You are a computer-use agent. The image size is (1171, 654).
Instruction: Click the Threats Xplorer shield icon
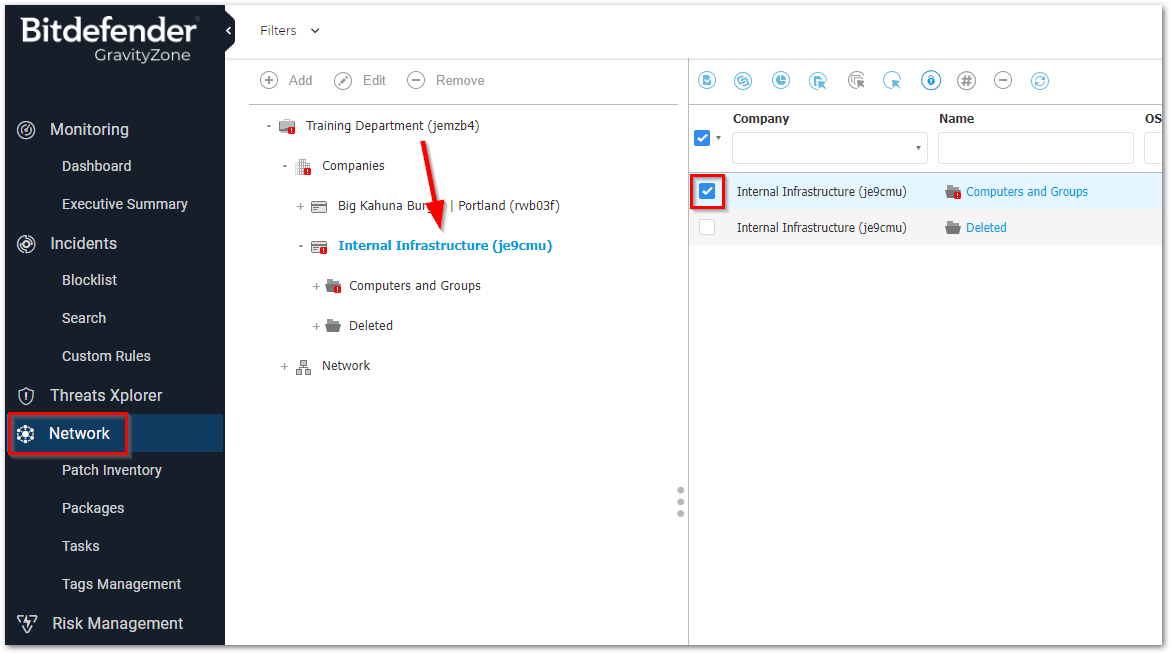click(x=27, y=396)
